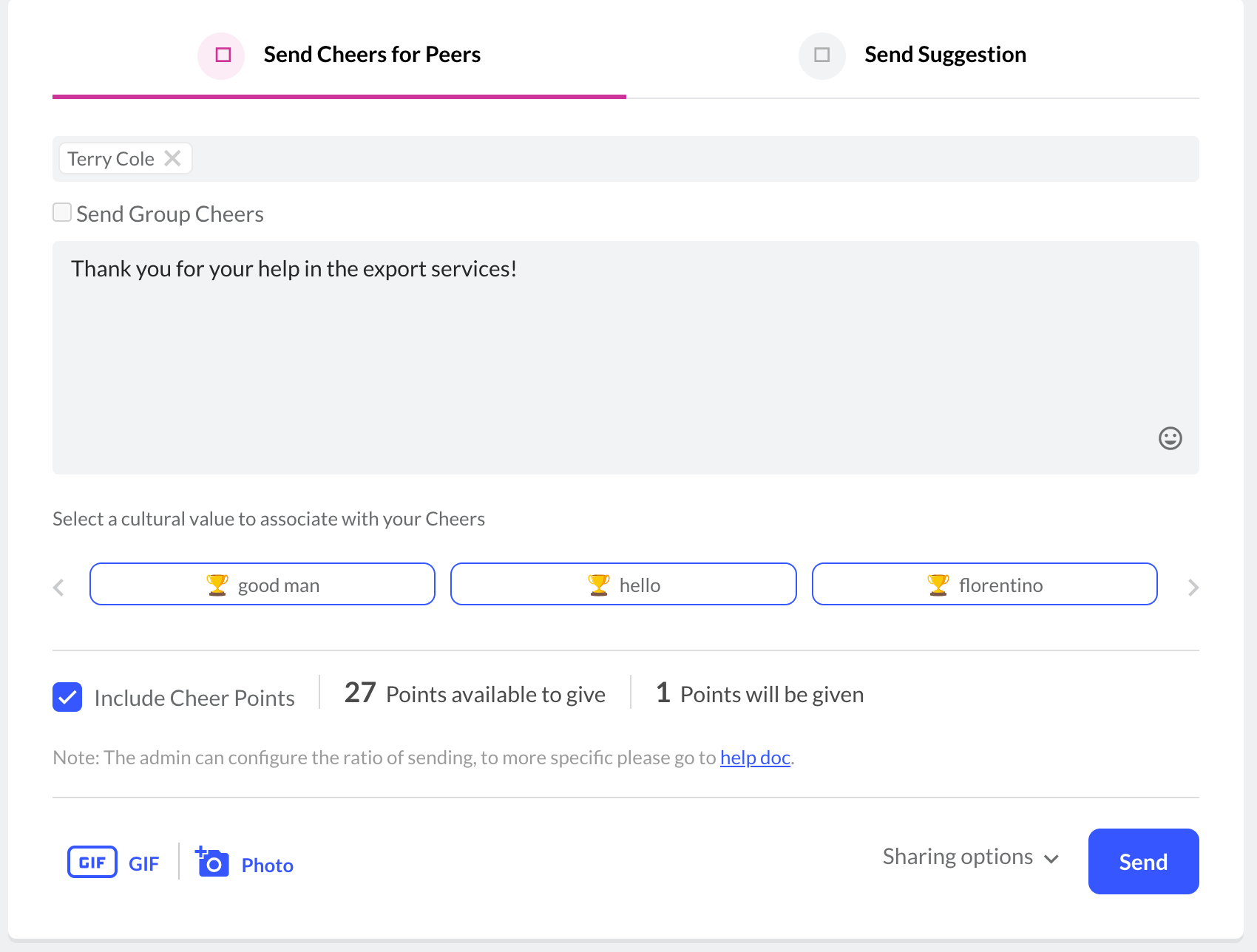Open the emoji picker smiley icon
Image resolution: width=1257 pixels, height=952 pixels.
(x=1170, y=438)
